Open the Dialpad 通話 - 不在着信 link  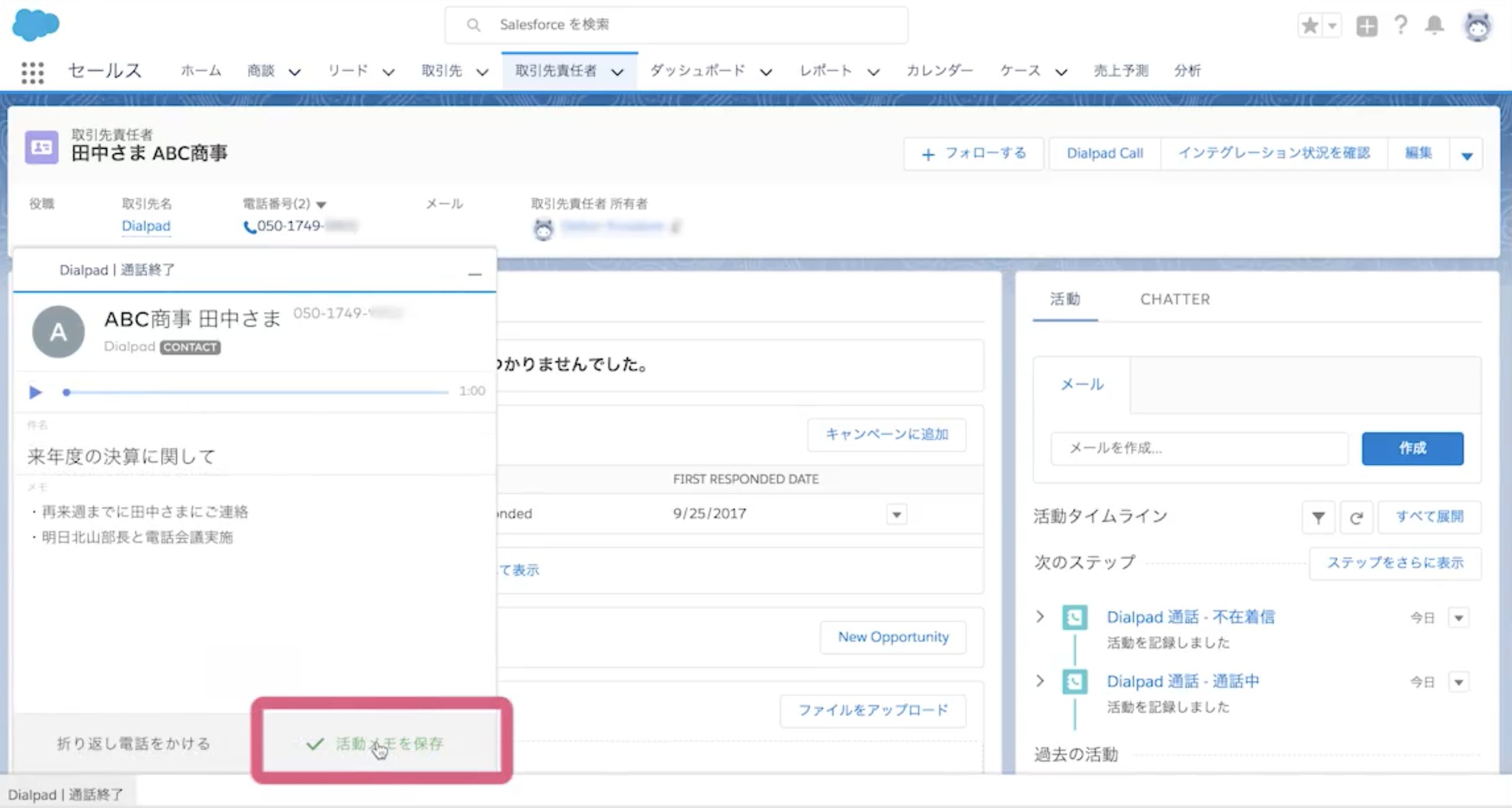pyautogui.click(x=1190, y=617)
